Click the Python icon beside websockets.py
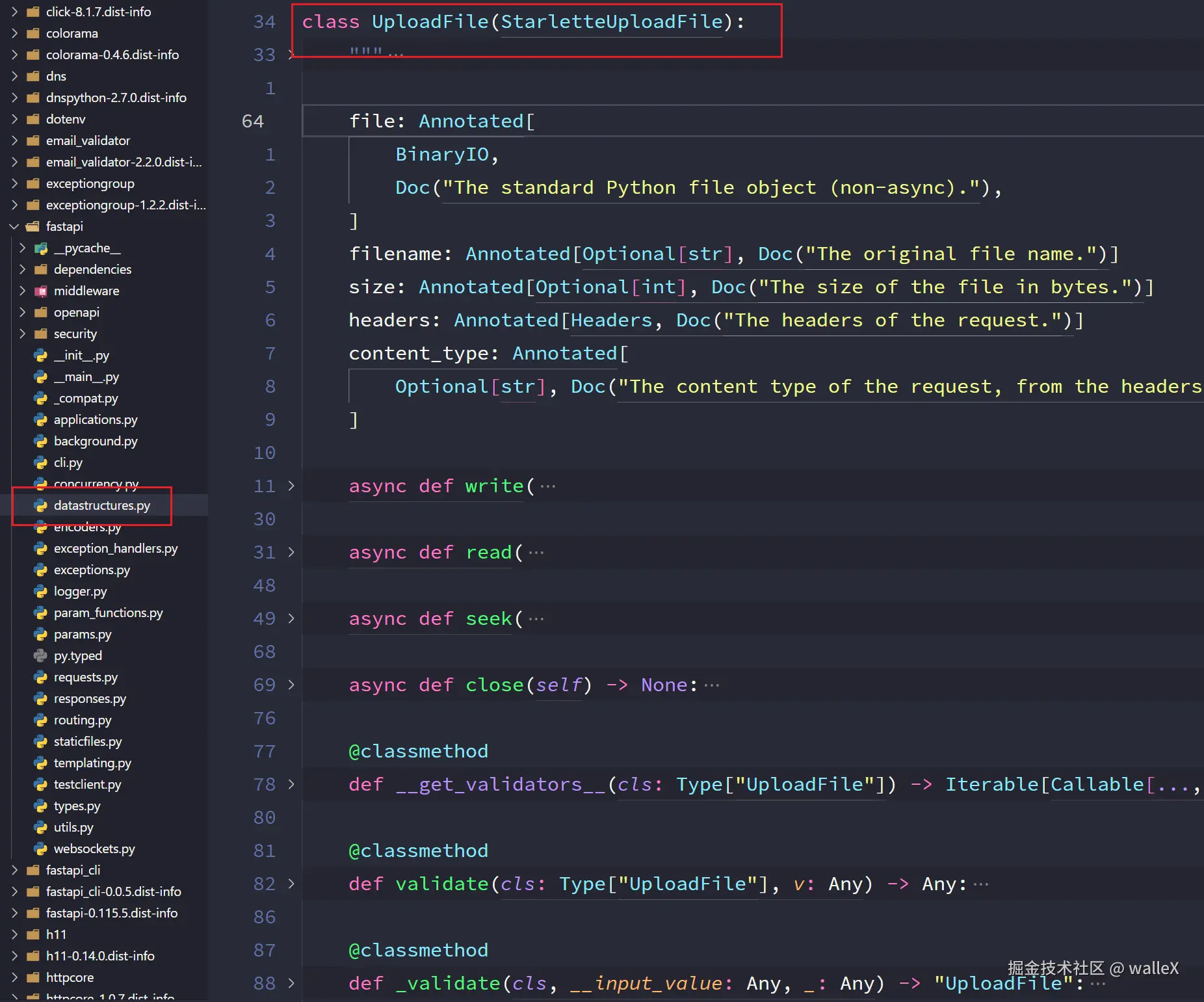Image resolution: width=1204 pixels, height=1002 pixels. click(41, 849)
